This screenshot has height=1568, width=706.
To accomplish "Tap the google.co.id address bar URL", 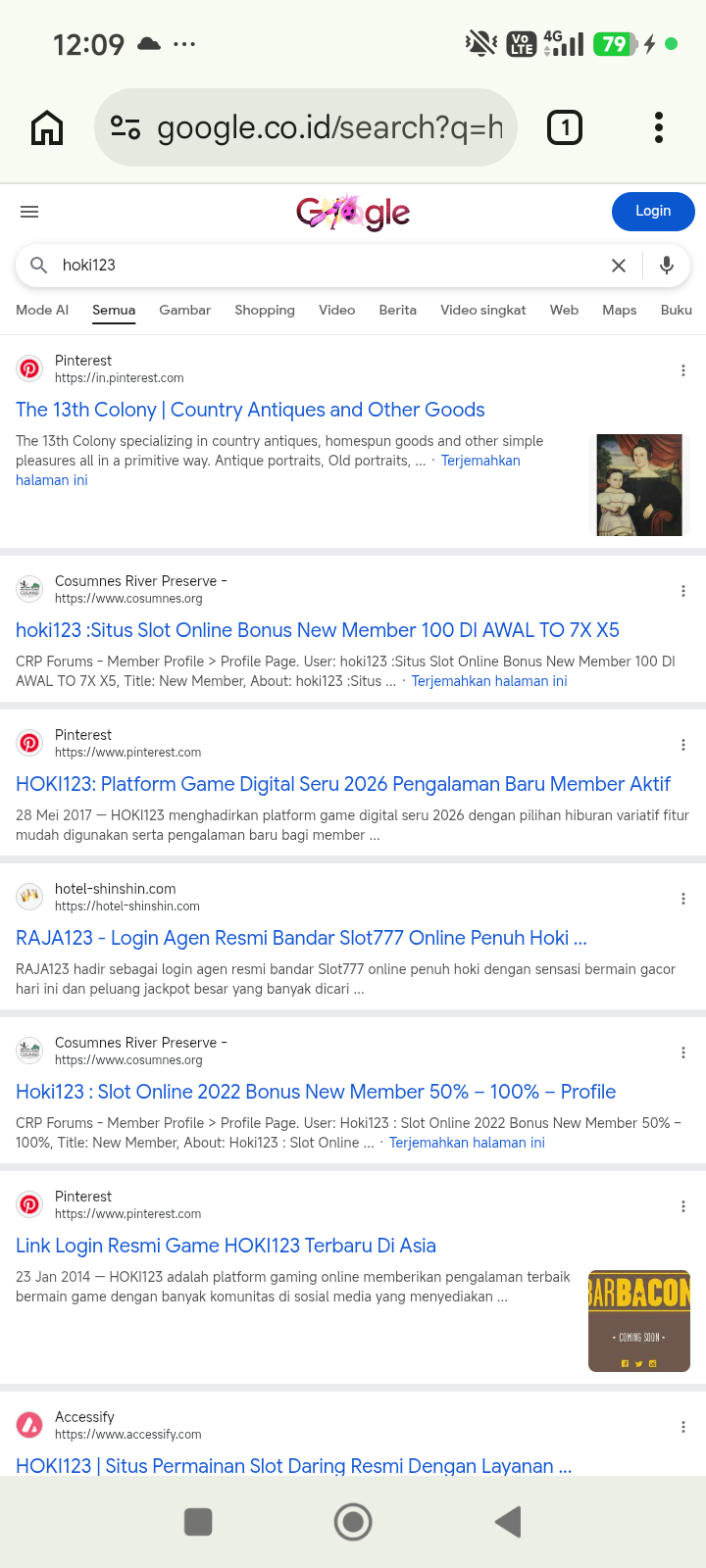I will (329, 127).
